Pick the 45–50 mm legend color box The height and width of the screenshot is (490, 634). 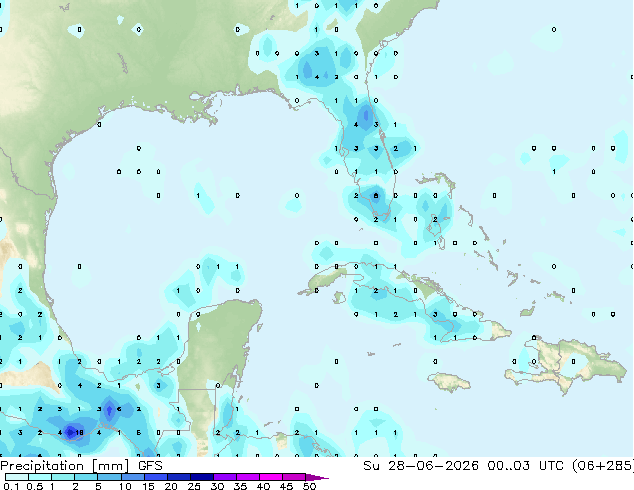pyautogui.click(x=294, y=477)
